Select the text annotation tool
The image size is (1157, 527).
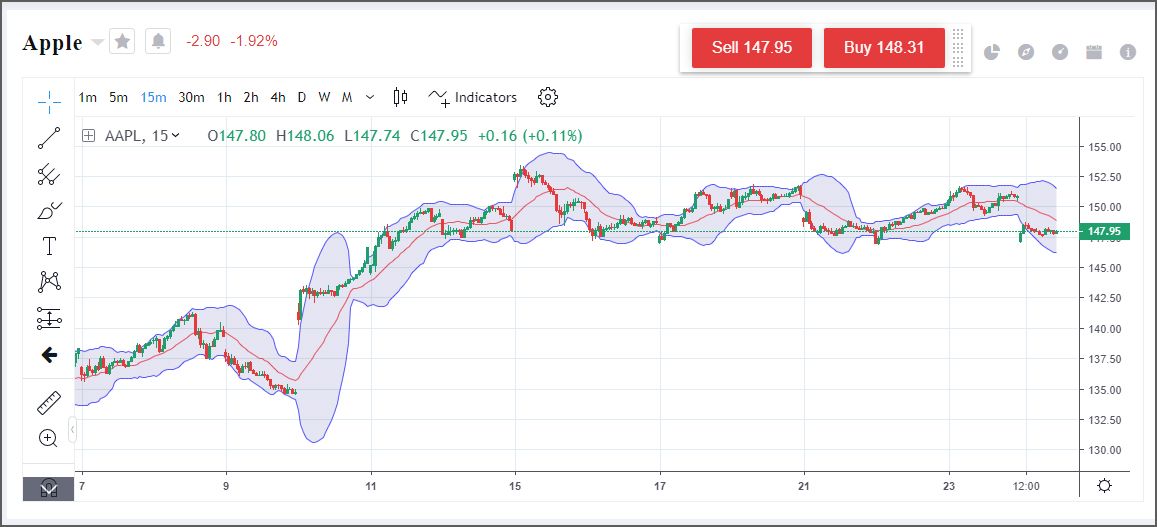[49, 246]
